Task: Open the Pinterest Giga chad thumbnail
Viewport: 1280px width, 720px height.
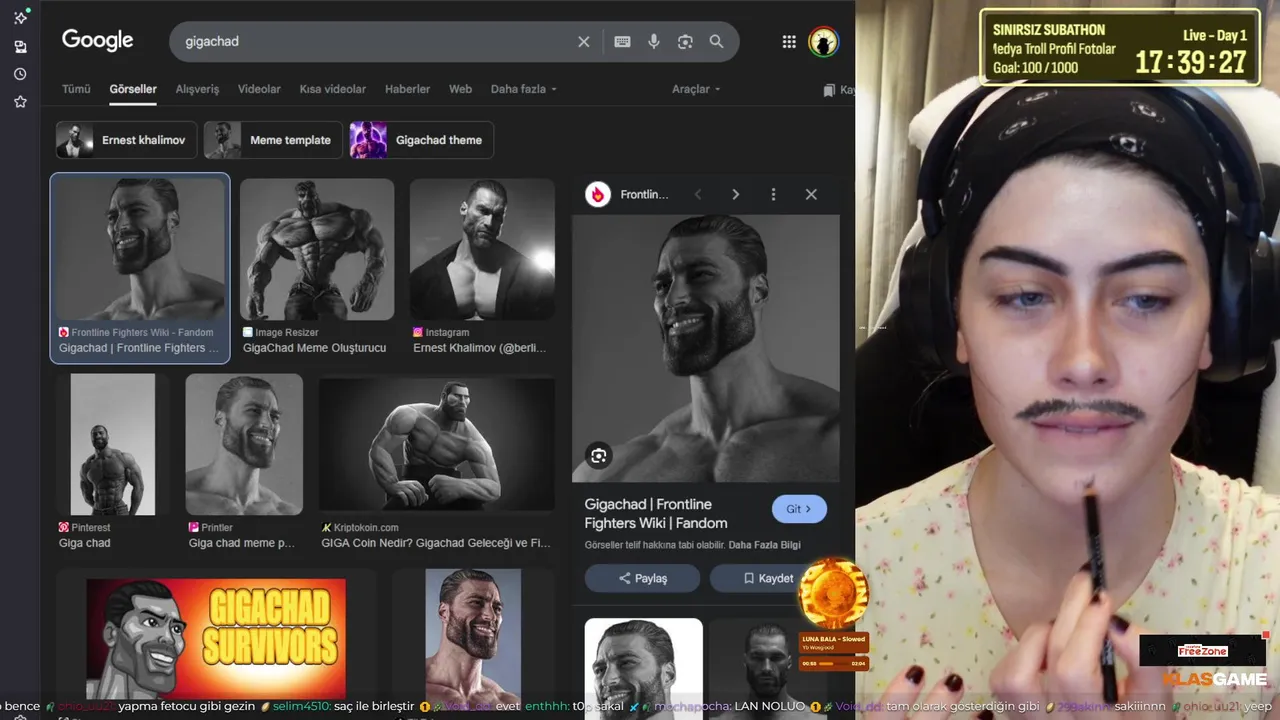Action: (113, 444)
